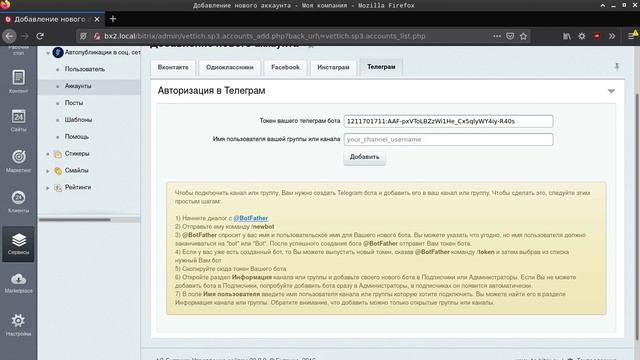Image resolution: width=640 pixels, height=360 pixels.
Task: Click Firefox back arrow button
Action: (9, 36)
